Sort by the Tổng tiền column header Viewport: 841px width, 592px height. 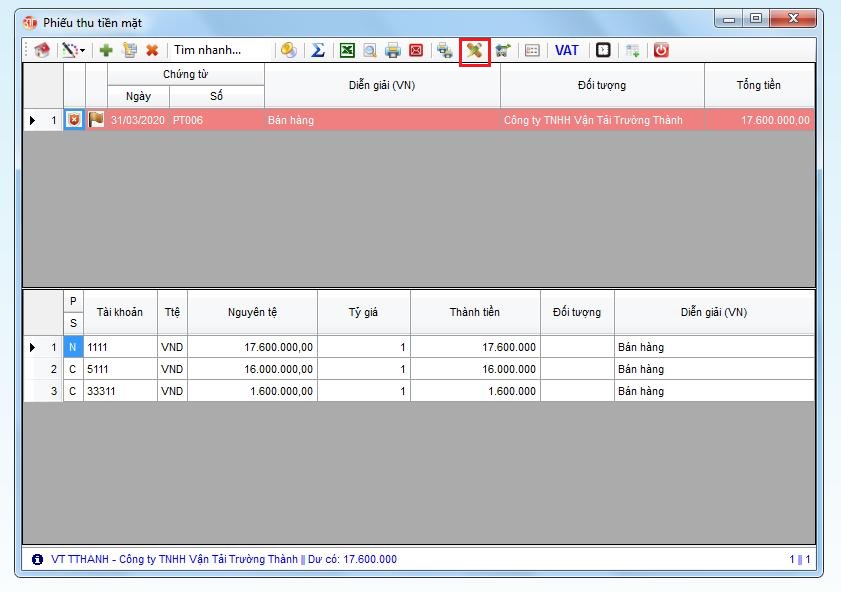758,85
